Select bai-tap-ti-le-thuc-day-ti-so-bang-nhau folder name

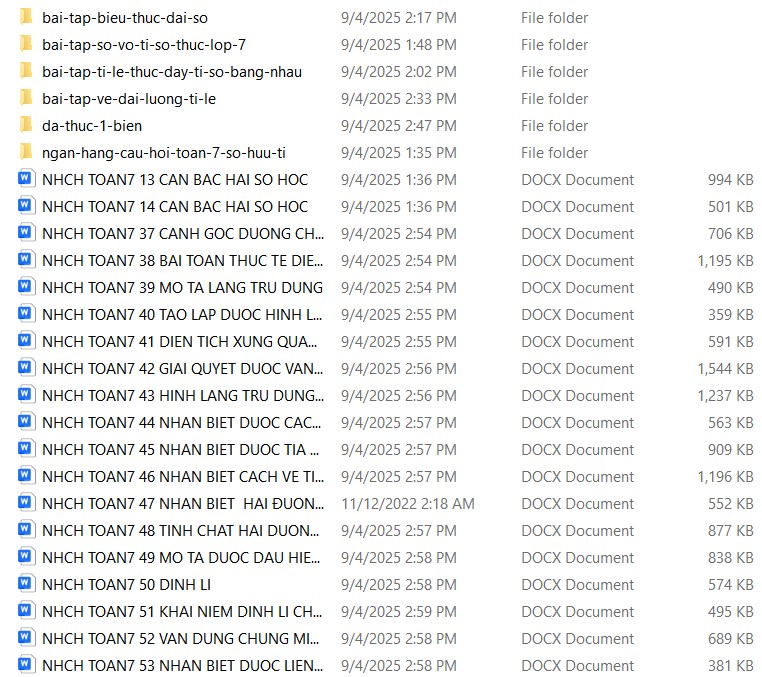point(171,72)
